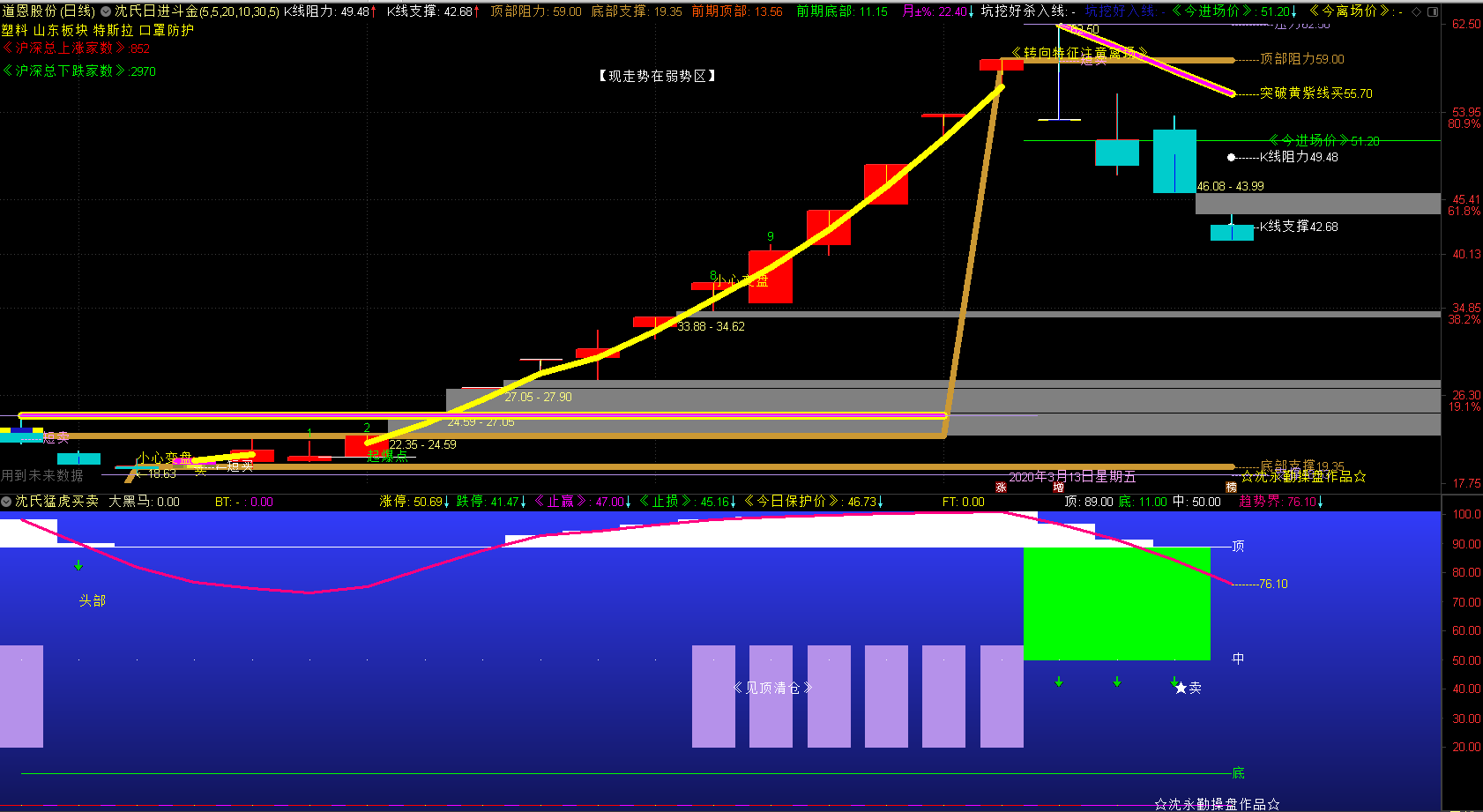Click the 增 marker under the chart
The height and width of the screenshot is (812, 1483).
(x=1058, y=487)
